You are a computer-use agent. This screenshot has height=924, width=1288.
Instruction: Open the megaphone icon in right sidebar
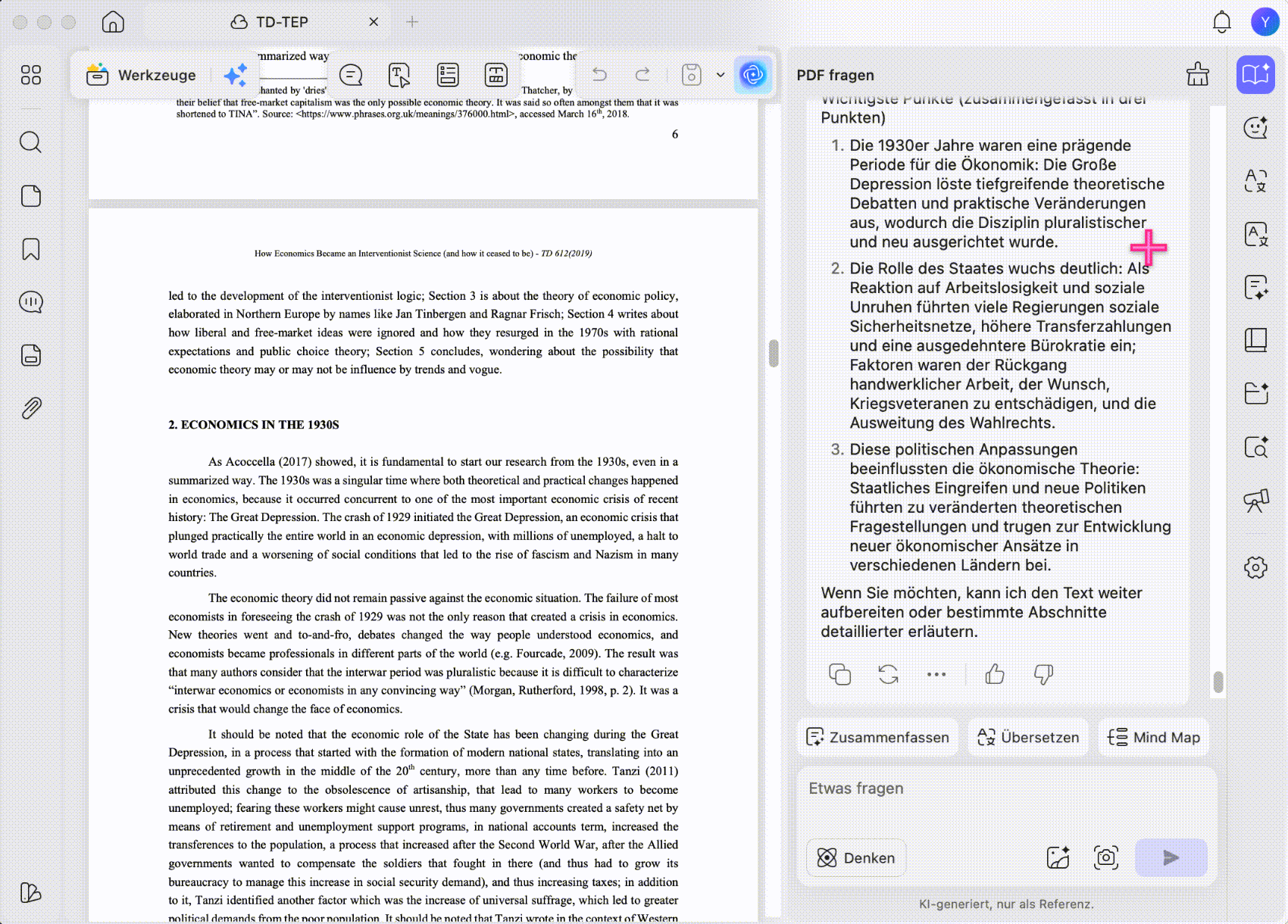[x=1255, y=500]
